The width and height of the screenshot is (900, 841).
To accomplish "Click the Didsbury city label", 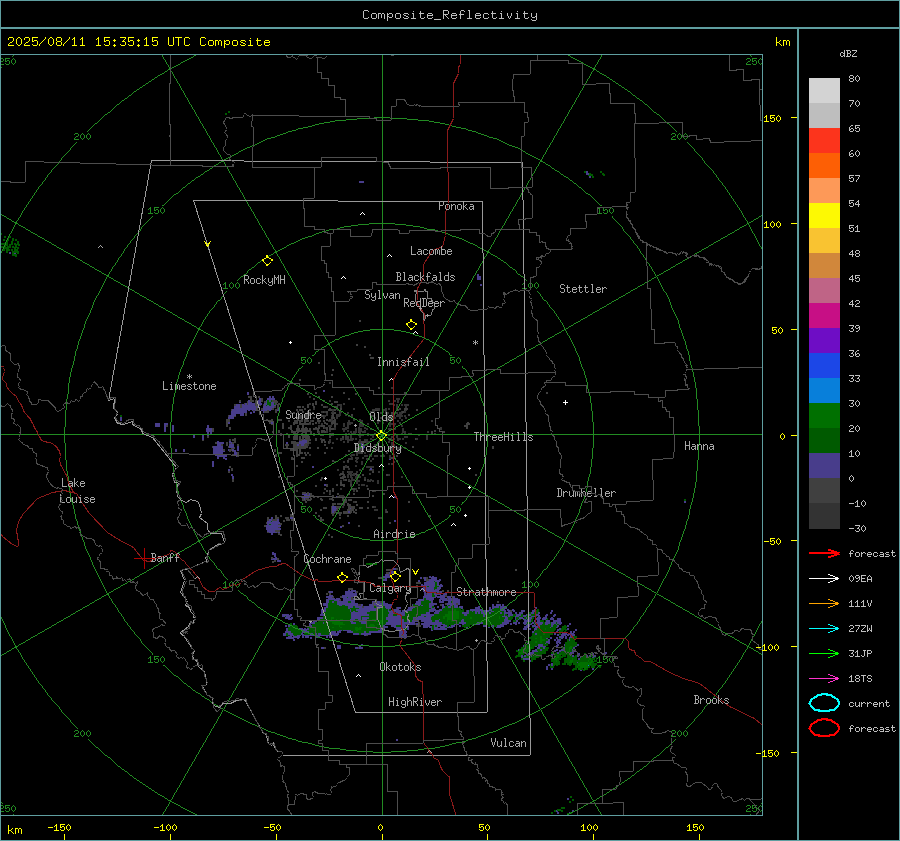I will click(x=377, y=448).
